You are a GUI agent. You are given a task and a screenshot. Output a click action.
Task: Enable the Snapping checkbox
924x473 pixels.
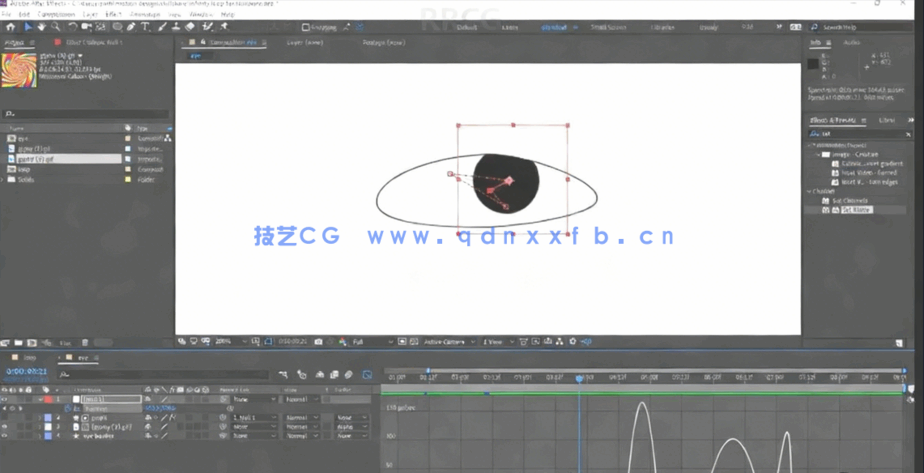(305, 27)
